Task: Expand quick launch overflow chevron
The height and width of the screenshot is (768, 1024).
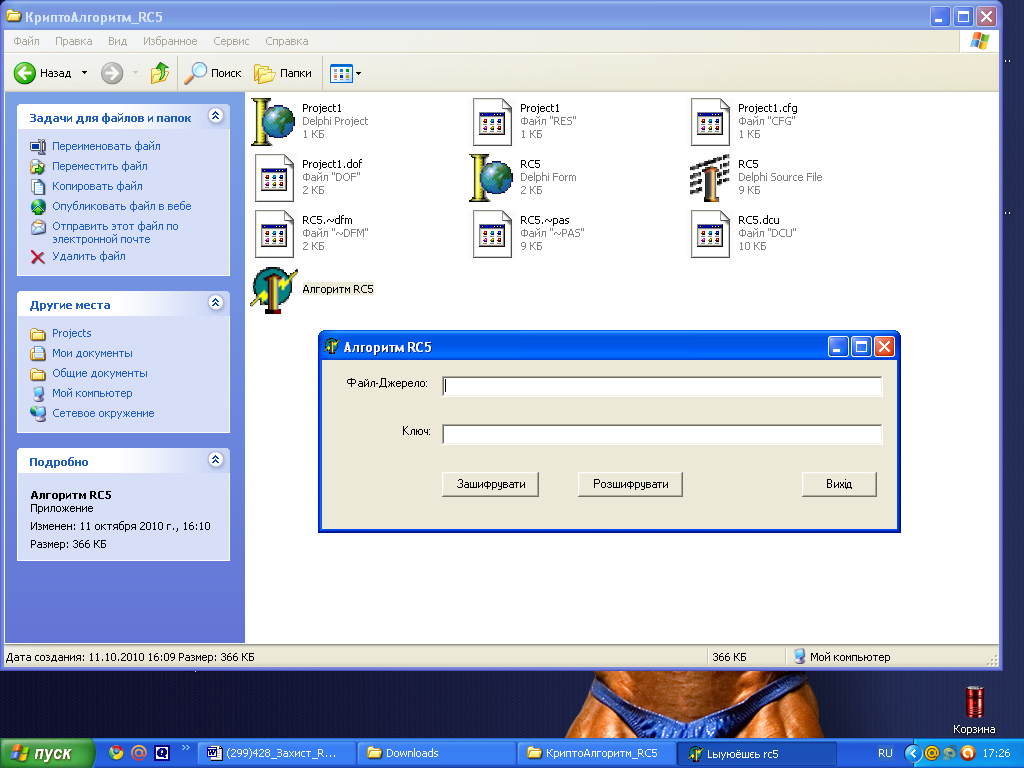Action: [185, 748]
